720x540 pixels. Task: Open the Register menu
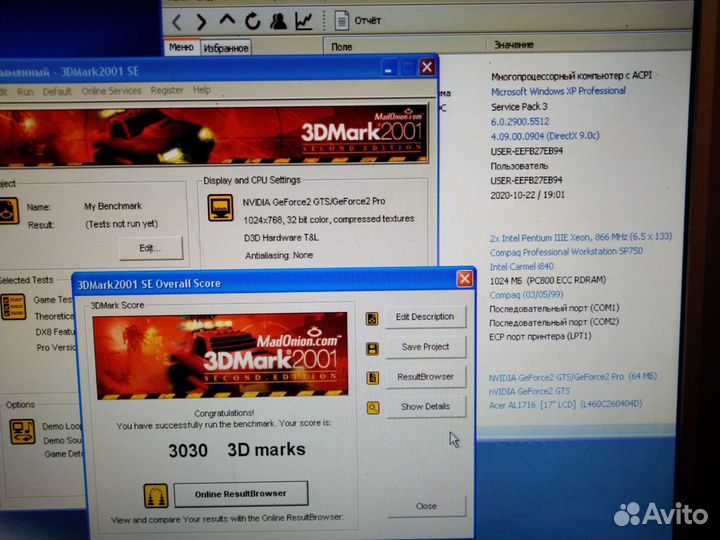point(167,90)
